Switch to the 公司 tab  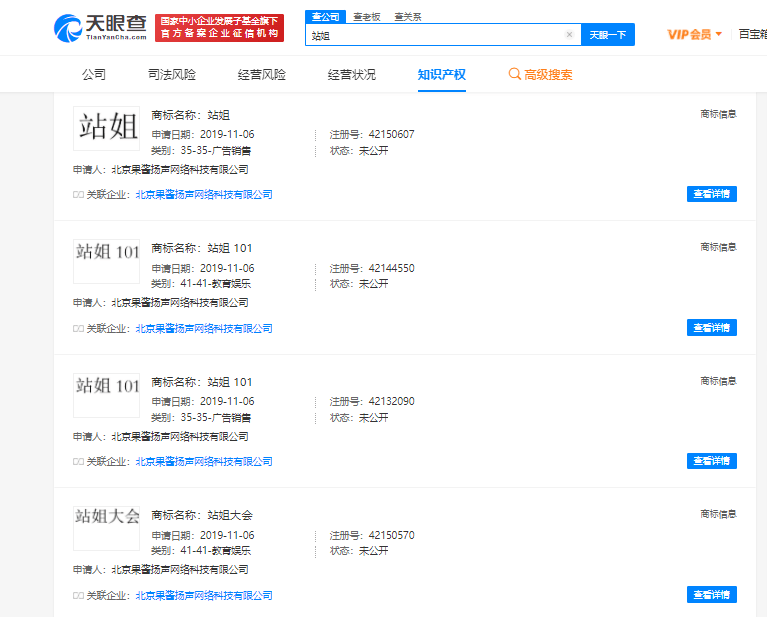tap(93, 74)
